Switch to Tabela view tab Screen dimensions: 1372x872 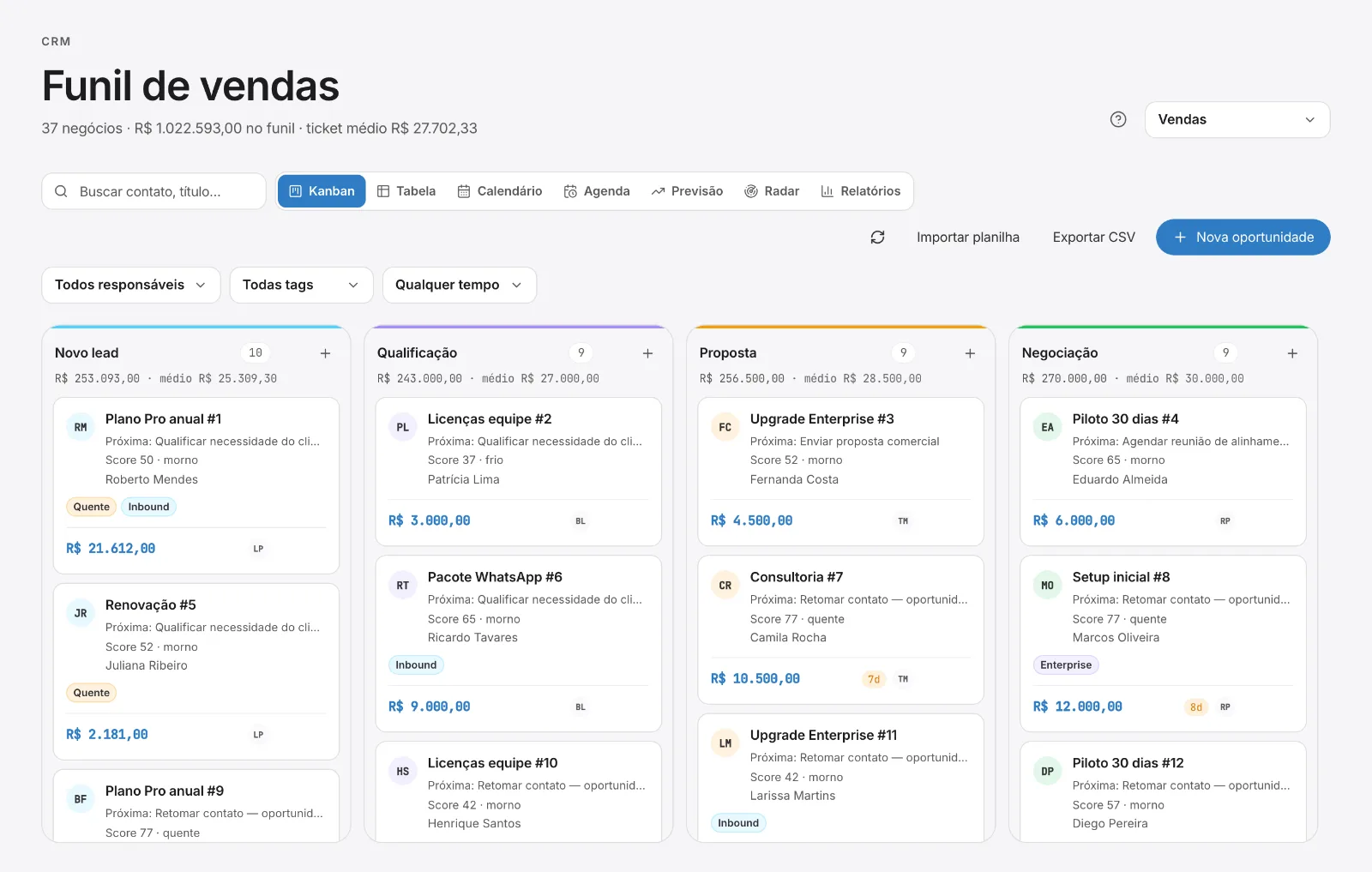pos(406,191)
